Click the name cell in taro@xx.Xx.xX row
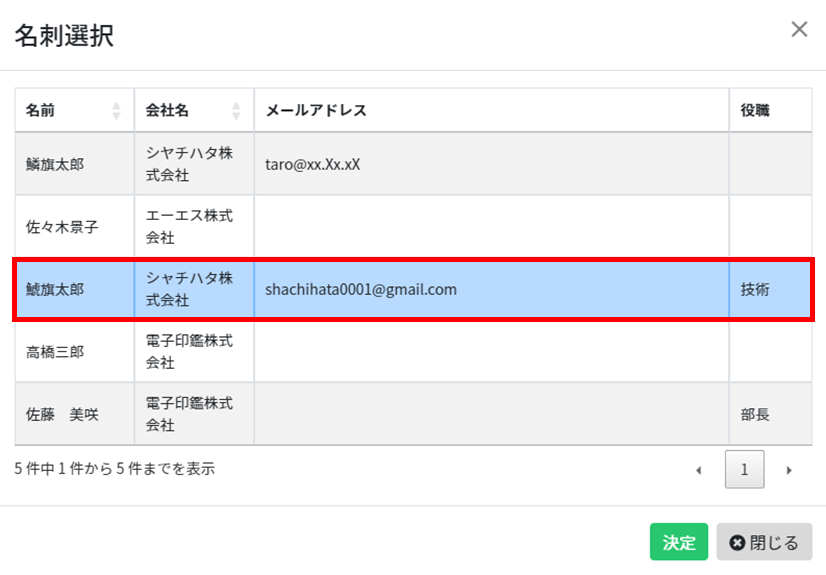 (75, 164)
